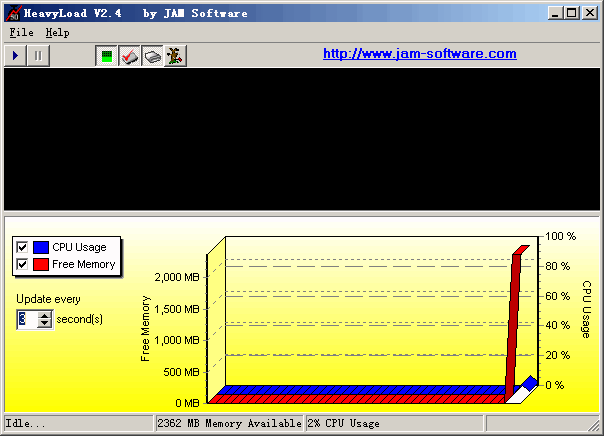The width and height of the screenshot is (604, 436).
Task: Toggle the gray disk drive toolbar icon
Action: coord(151,57)
